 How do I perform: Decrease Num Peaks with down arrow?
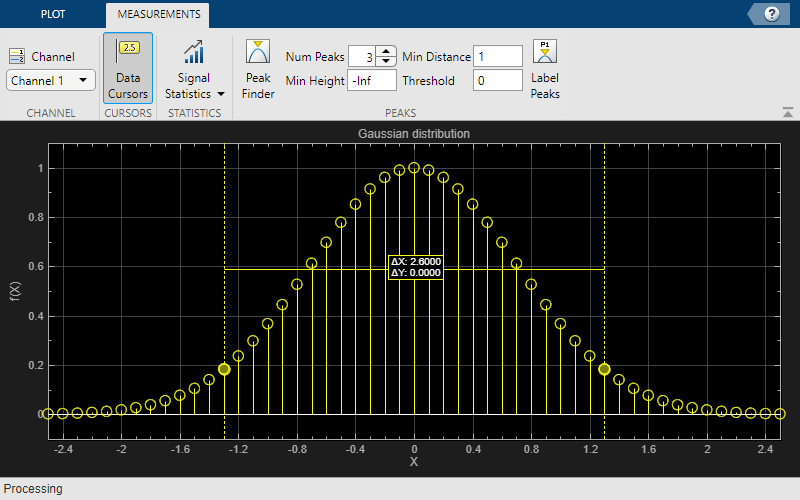(x=386, y=61)
